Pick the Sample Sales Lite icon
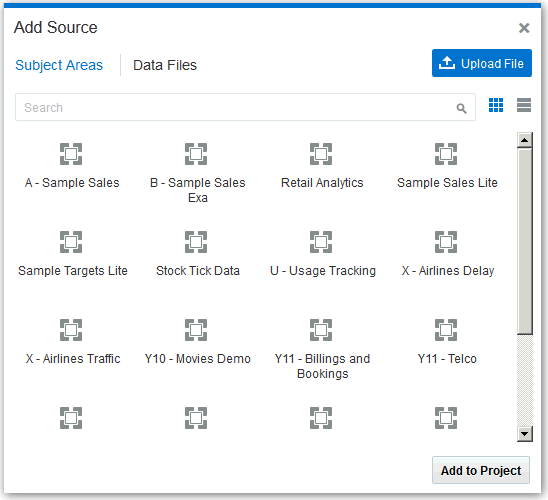Image resolution: width=548 pixels, height=500 pixels. point(446,154)
